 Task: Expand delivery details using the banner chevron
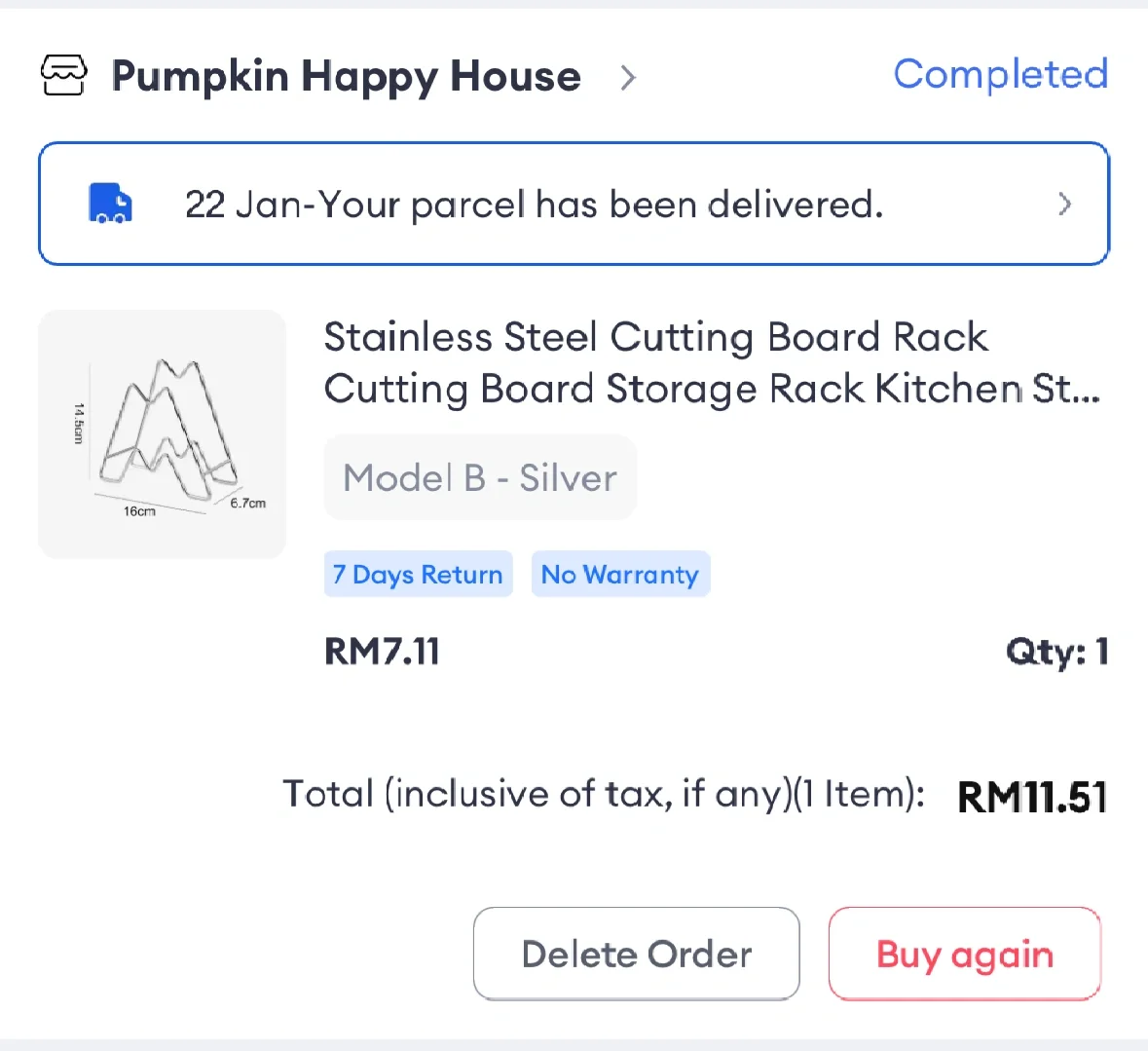1064,204
